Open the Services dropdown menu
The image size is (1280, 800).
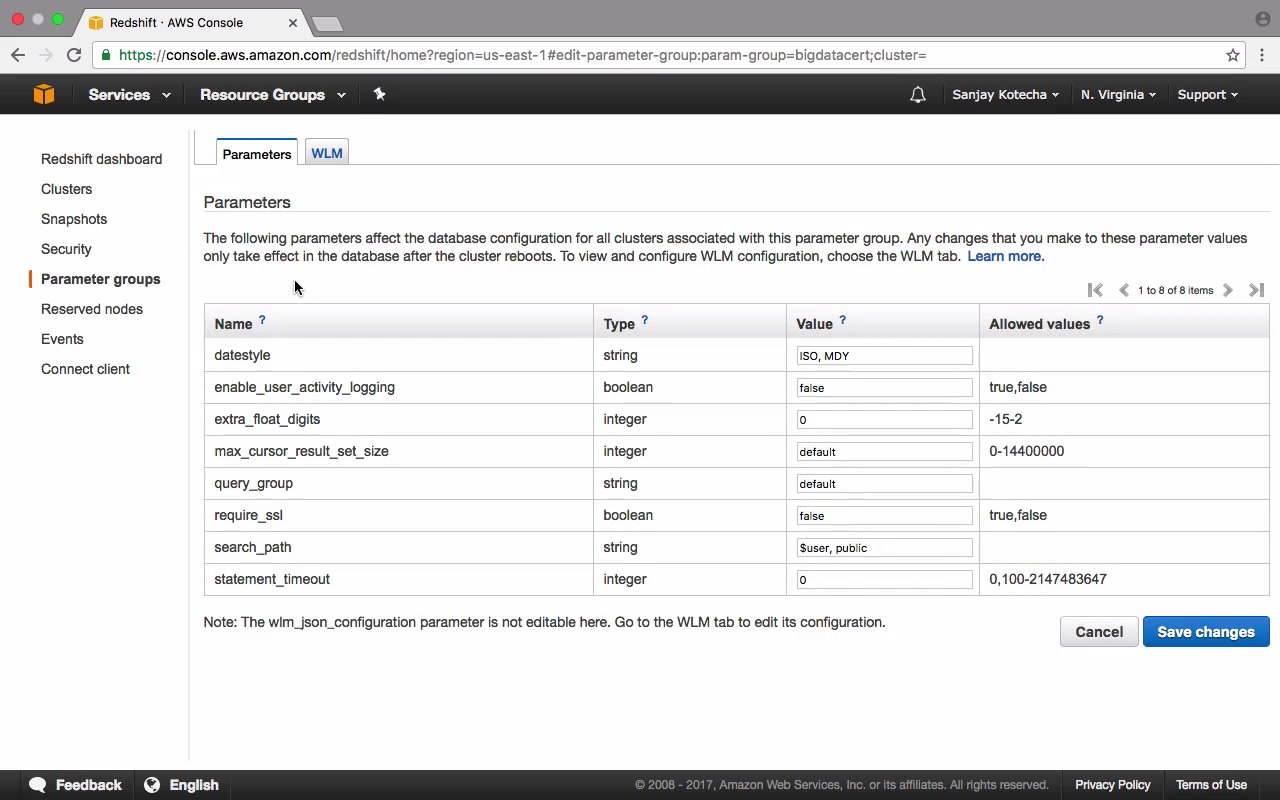pyautogui.click(x=129, y=95)
